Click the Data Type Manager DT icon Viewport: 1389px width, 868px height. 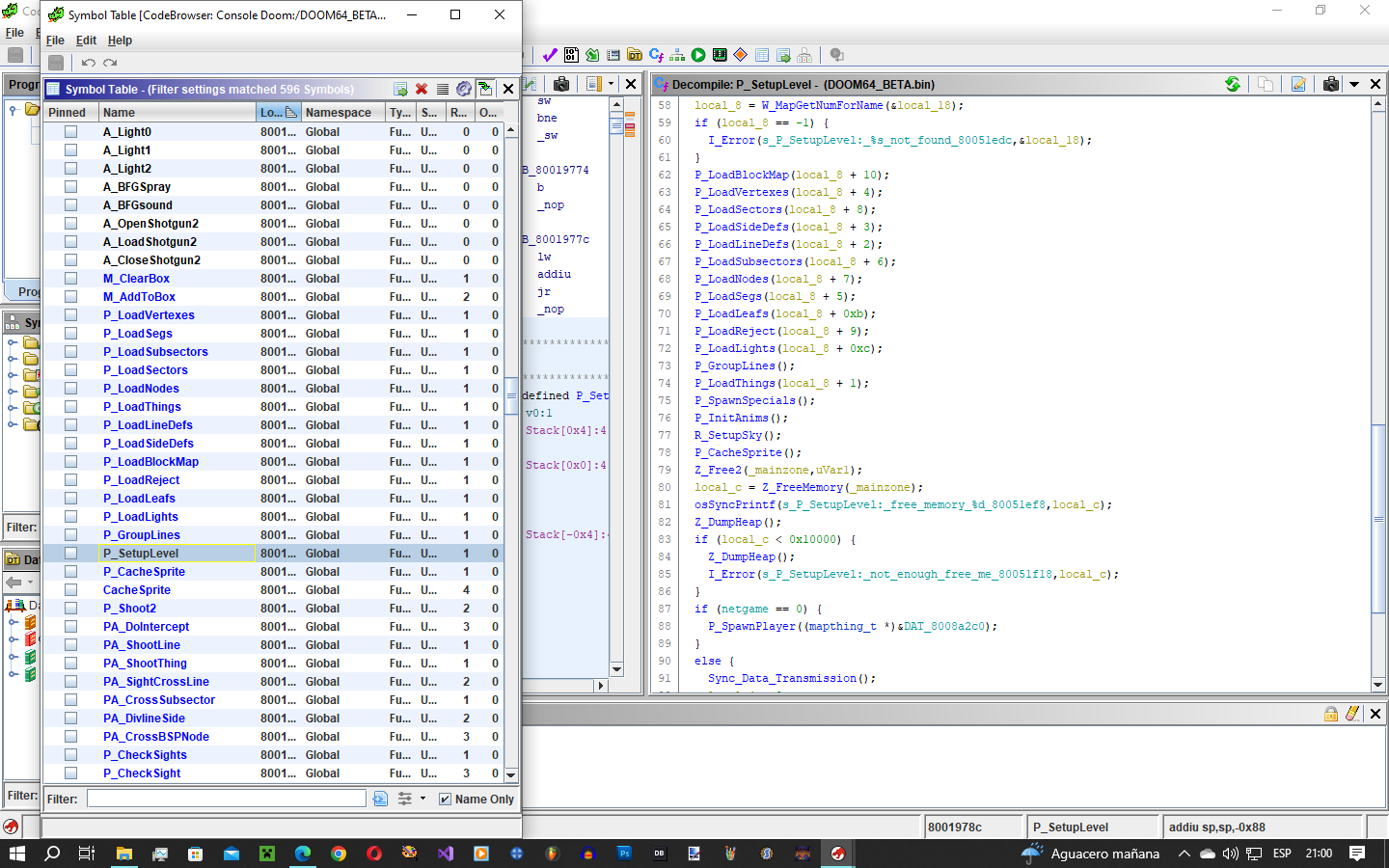click(635, 55)
